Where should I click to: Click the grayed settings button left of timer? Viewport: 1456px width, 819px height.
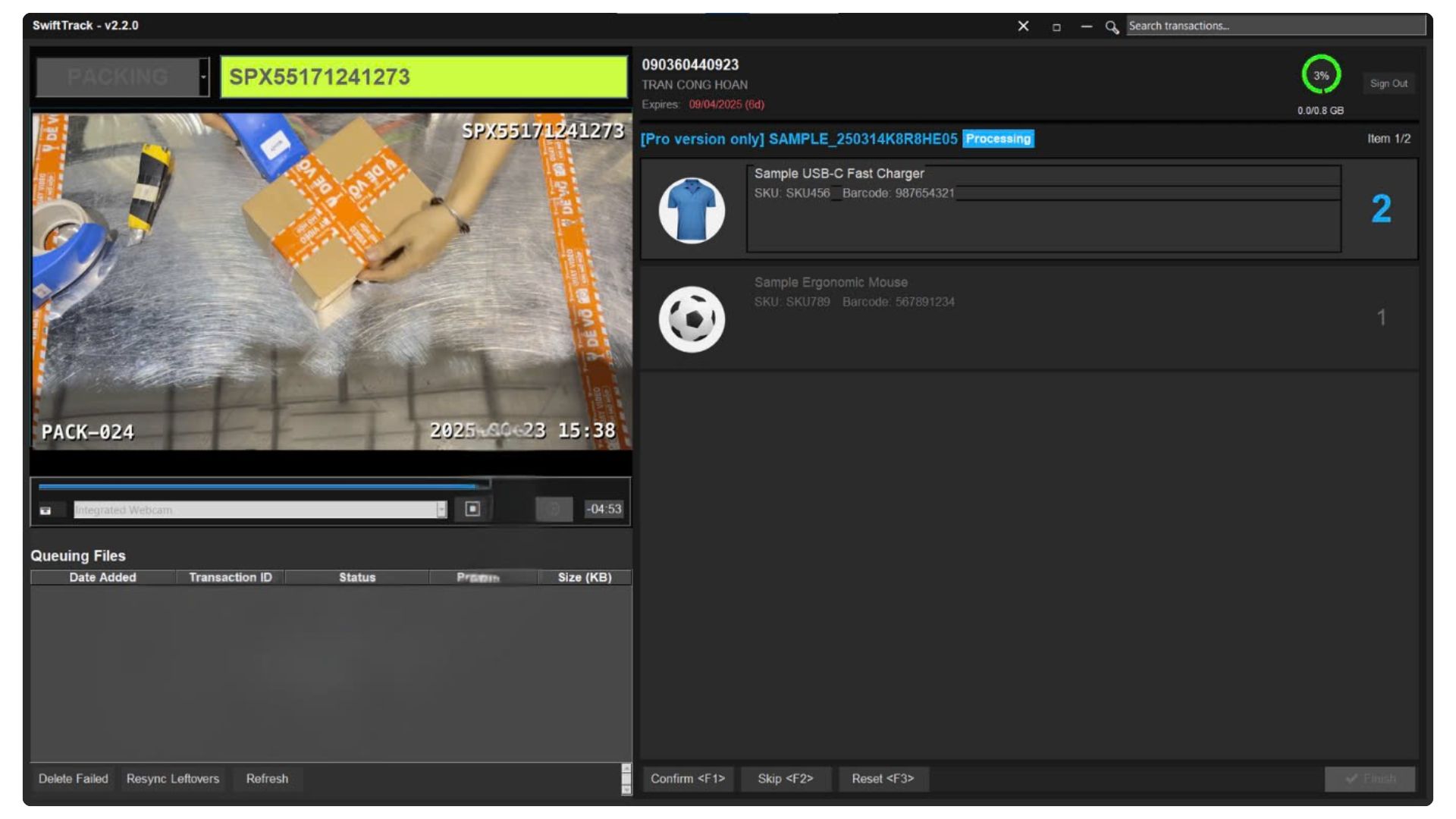pos(554,509)
